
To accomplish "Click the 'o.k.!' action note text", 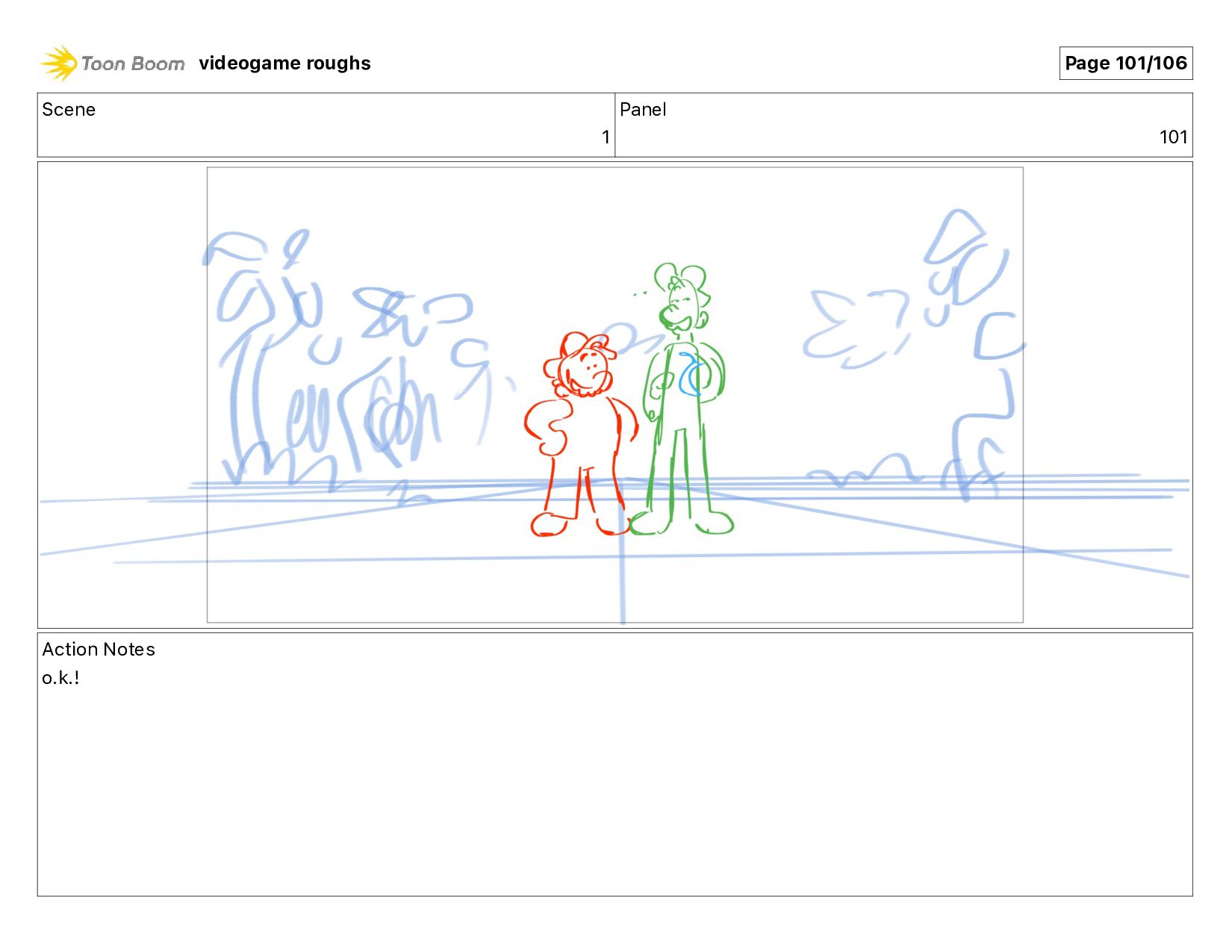I will click(x=60, y=678).
